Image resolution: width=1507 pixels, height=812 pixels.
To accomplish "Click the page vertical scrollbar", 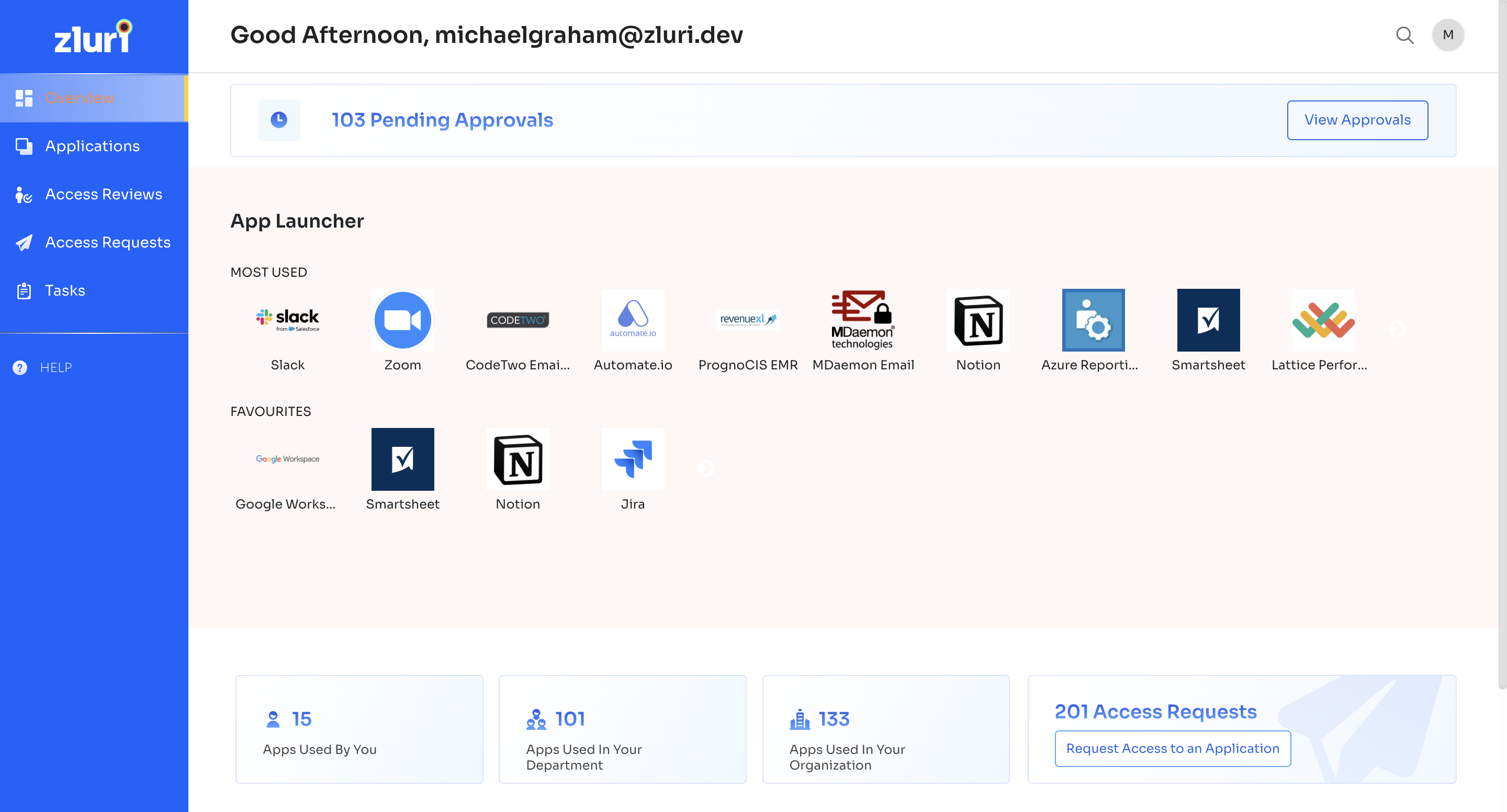I will pyautogui.click(x=1502, y=351).
